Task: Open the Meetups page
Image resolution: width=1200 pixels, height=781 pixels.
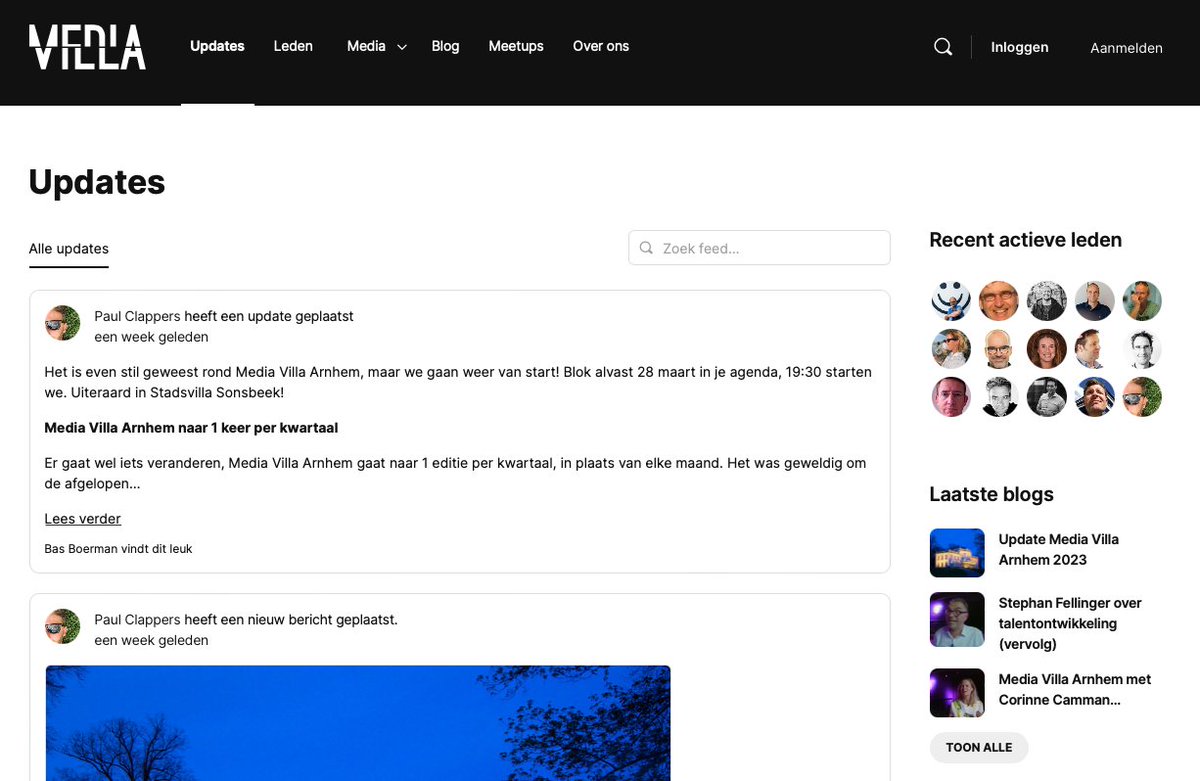Action: click(x=516, y=46)
